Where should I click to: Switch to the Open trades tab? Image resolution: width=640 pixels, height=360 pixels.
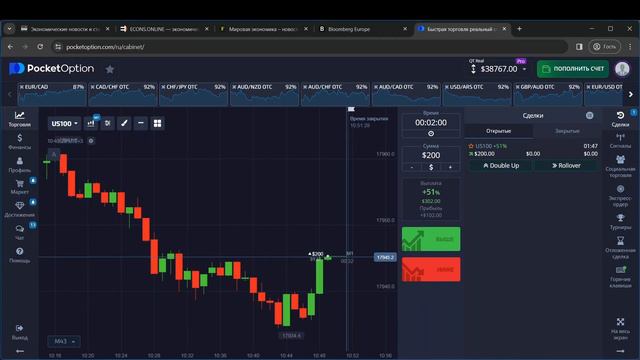pos(498,131)
